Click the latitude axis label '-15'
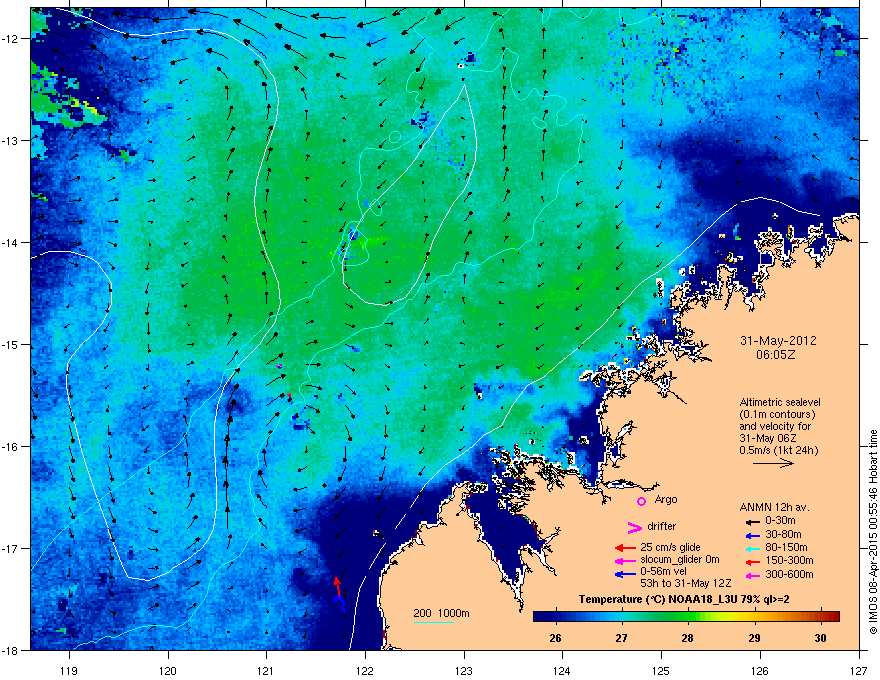This screenshot has height=680, width=880. (x=11, y=344)
